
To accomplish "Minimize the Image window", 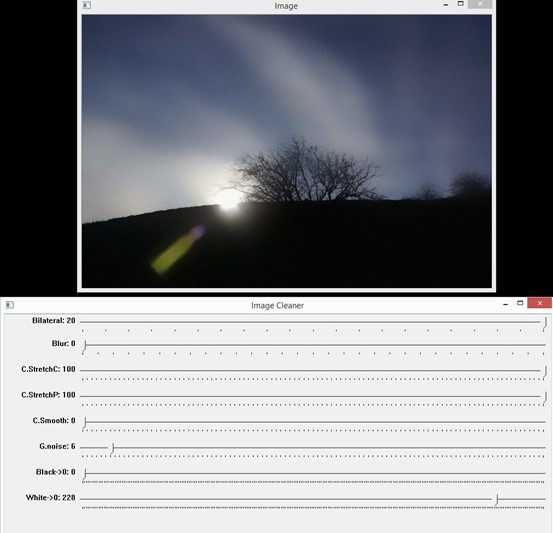I will point(446,5).
